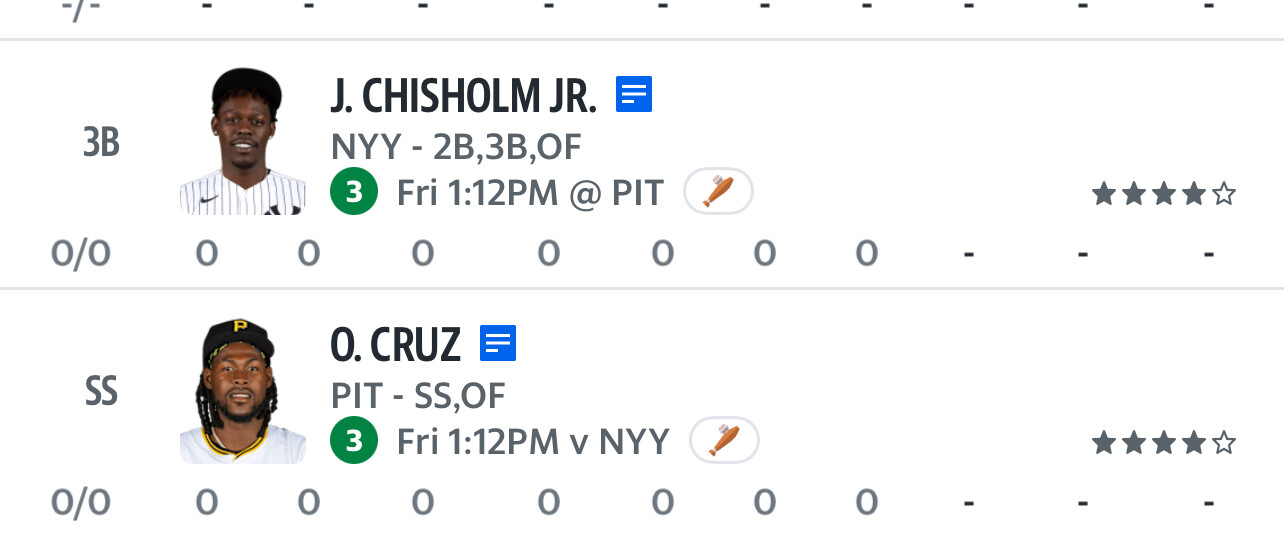
Task: Tap the bat icon beside Cruz's game
Action: (x=724, y=440)
